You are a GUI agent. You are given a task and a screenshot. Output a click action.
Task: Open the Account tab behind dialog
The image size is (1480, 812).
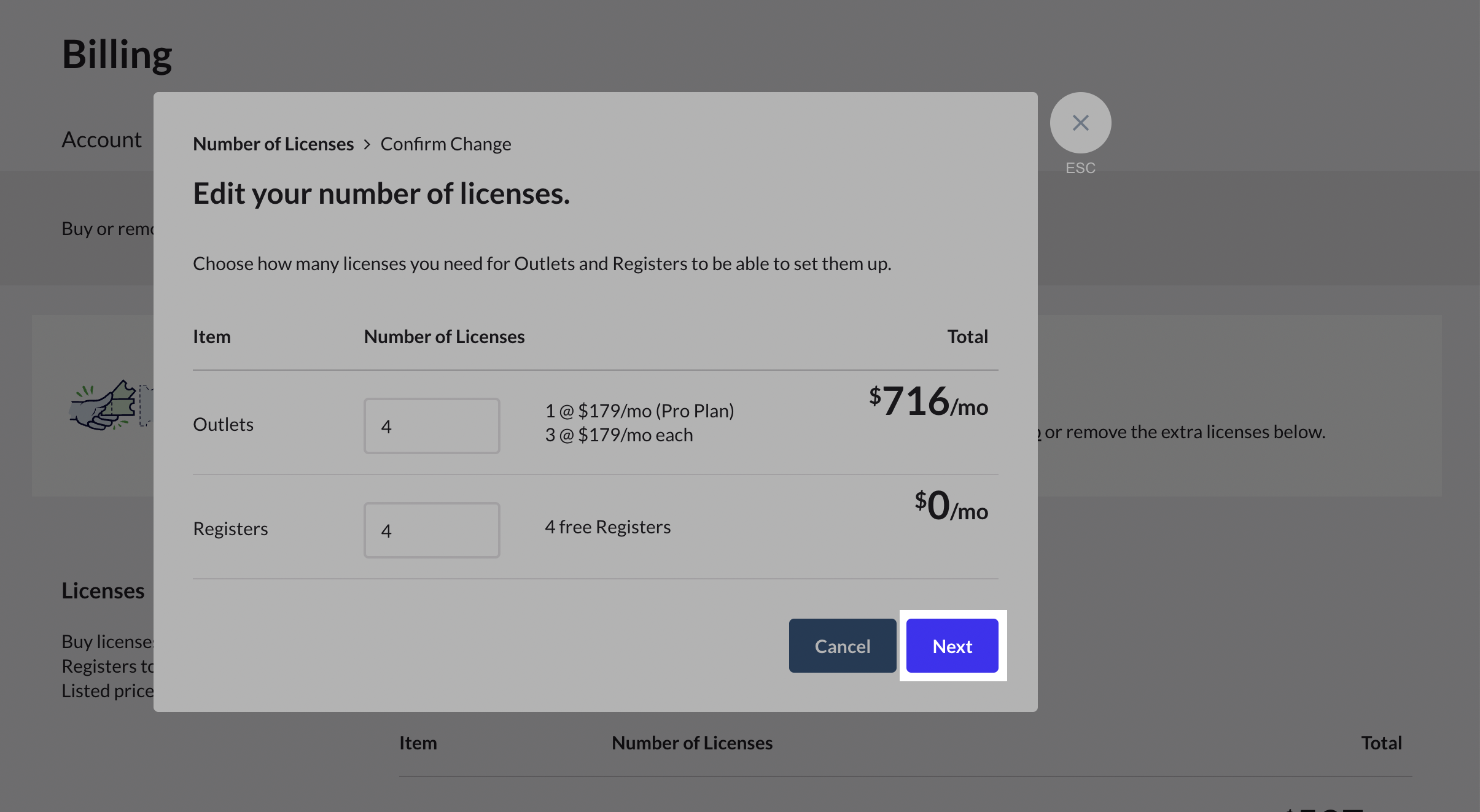pyautogui.click(x=101, y=140)
